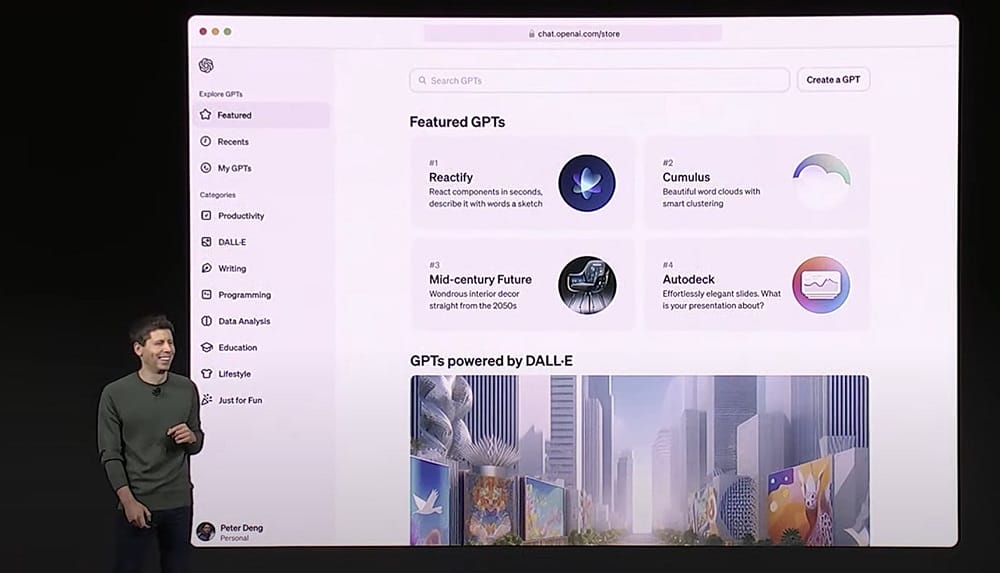Viewport: 1000px width, 573px height.
Task: Click the Peter Deng profile avatar
Action: (x=205, y=531)
